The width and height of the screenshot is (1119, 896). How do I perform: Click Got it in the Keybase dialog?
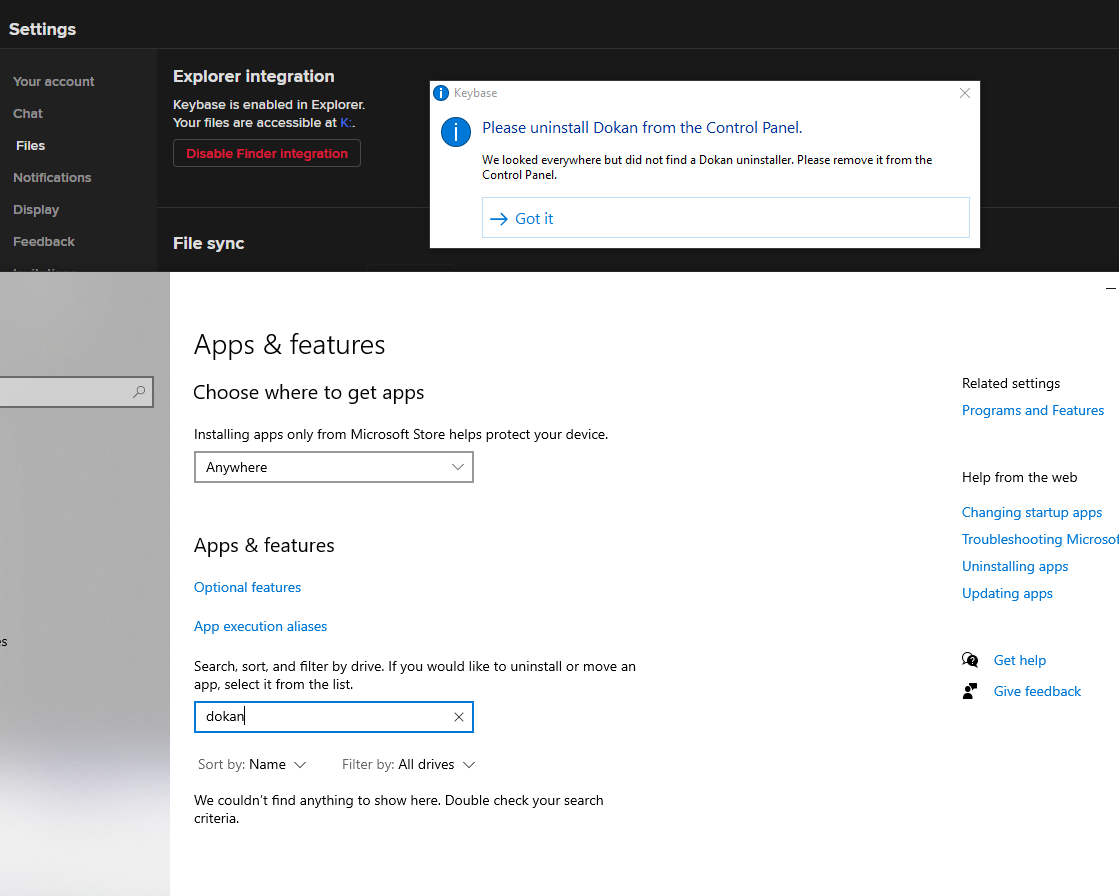726,218
